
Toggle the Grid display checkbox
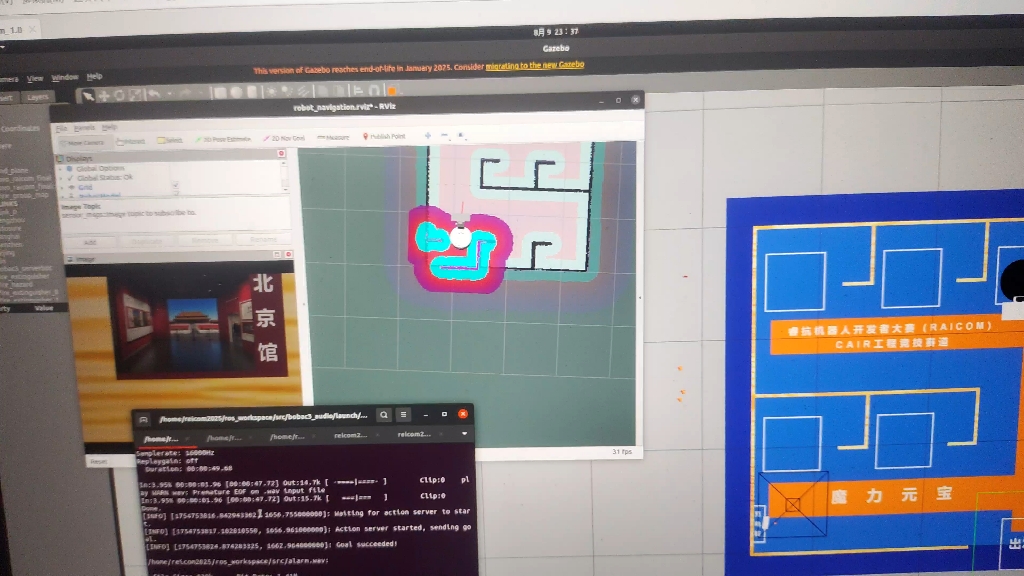coord(175,186)
